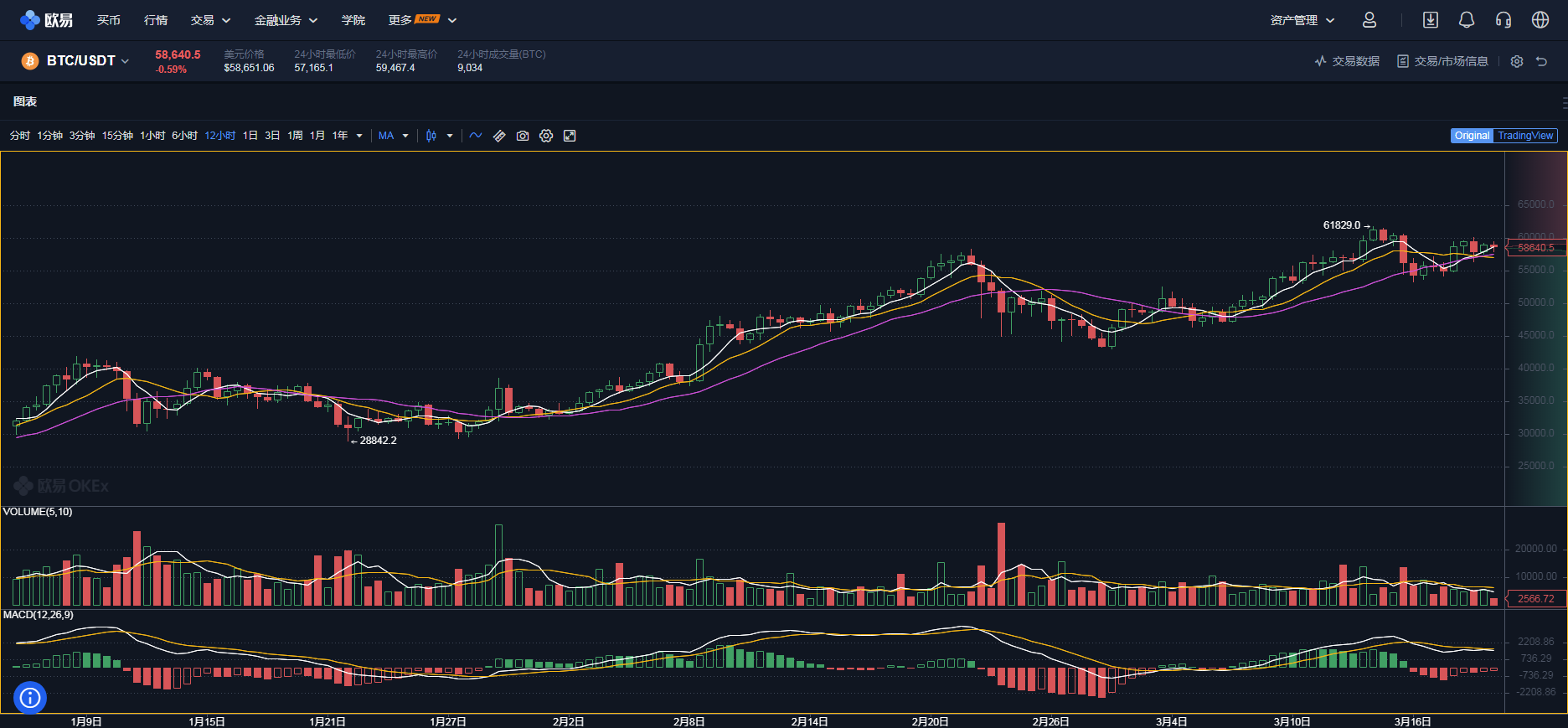The image size is (1568, 728).
Task: Select the 15分钟 interval
Action: (x=117, y=136)
